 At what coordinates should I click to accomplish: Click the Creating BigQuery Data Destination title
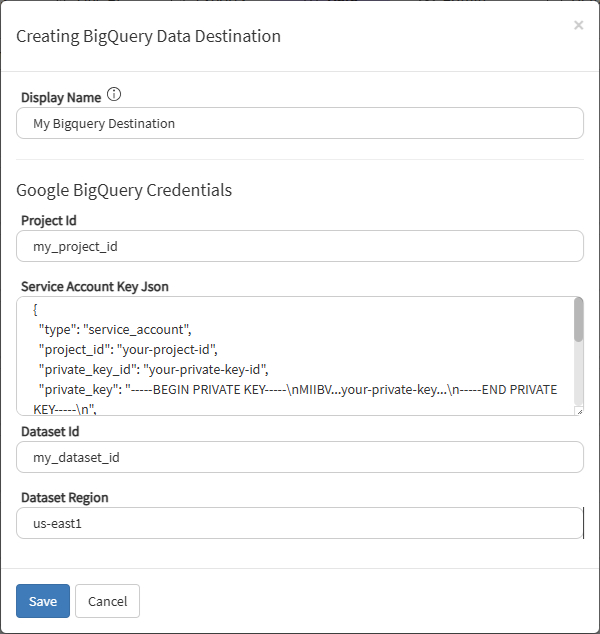pos(148,36)
